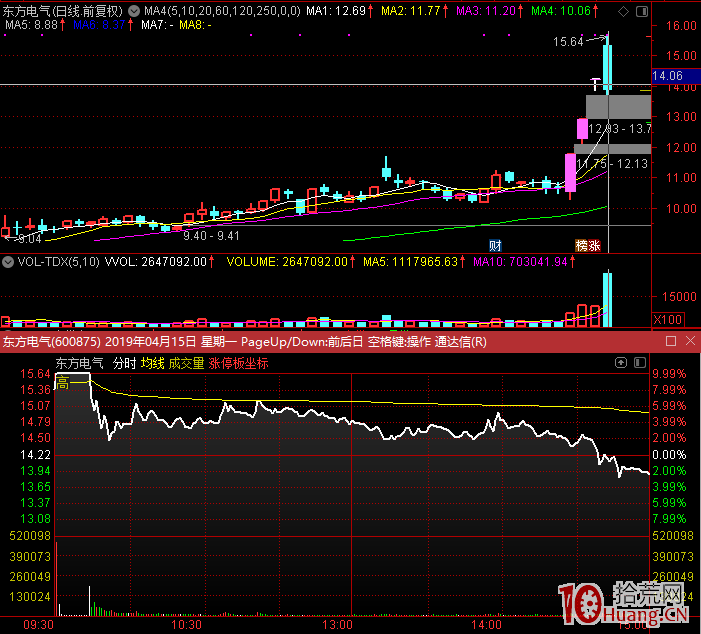Click the 11.75 - 12.13 gap annotation
The height and width of the screenshot is (634, 701).
click(x=612, y=164)
